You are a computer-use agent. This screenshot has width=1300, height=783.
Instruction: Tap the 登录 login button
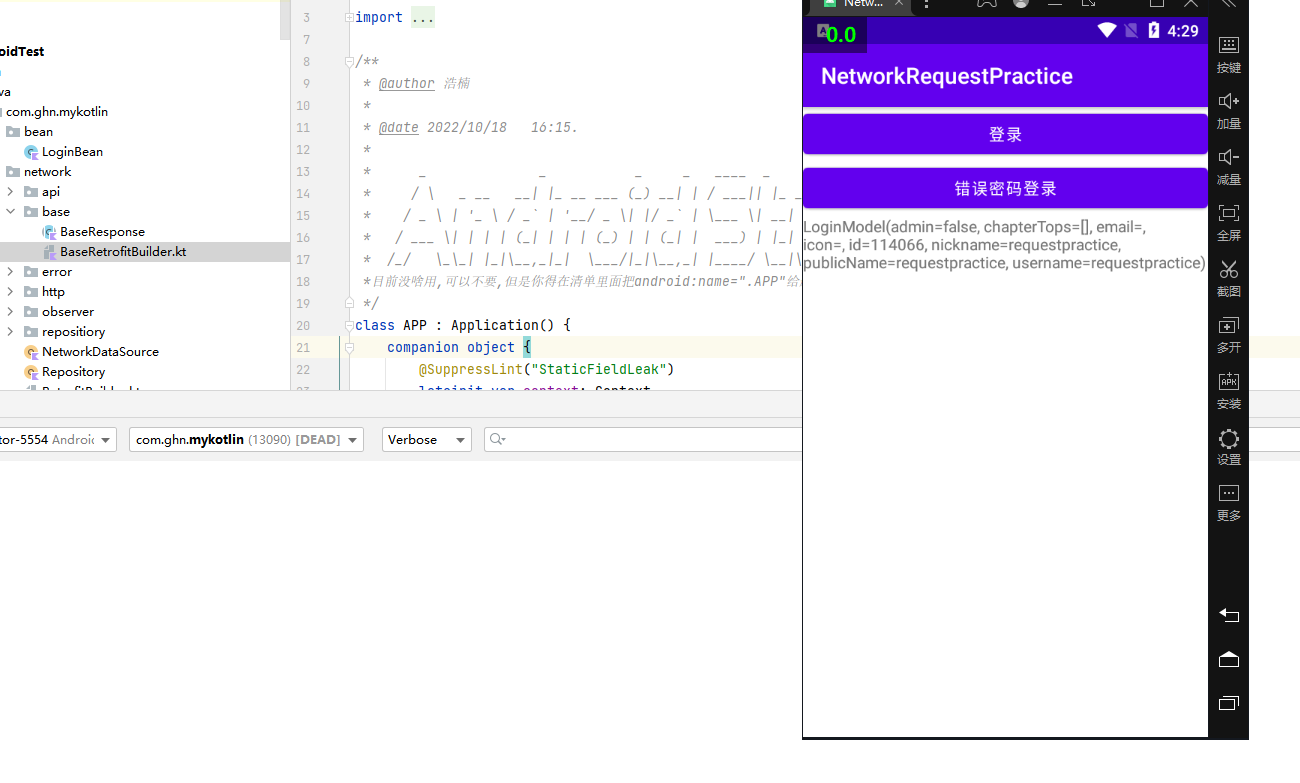coord(1005,134)
